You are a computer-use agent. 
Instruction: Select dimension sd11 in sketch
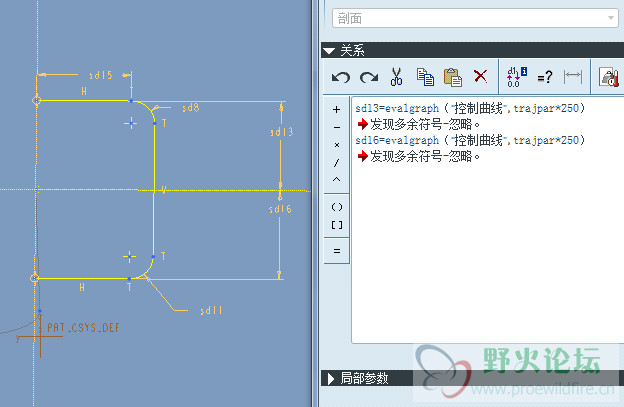211,310
